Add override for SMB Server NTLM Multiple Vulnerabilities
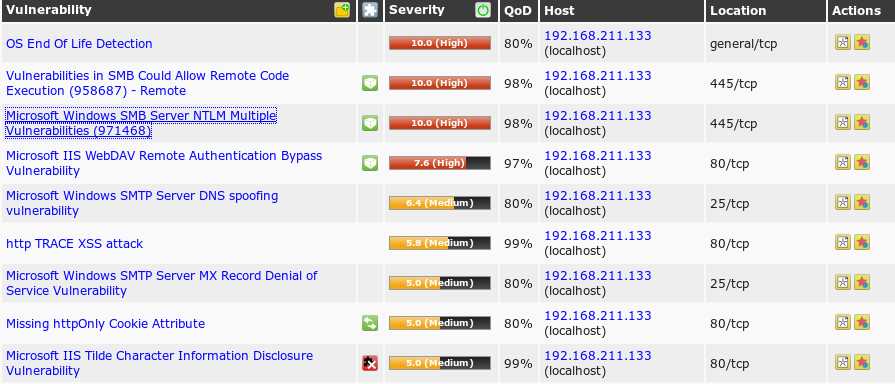 click(x=862, y=122)
